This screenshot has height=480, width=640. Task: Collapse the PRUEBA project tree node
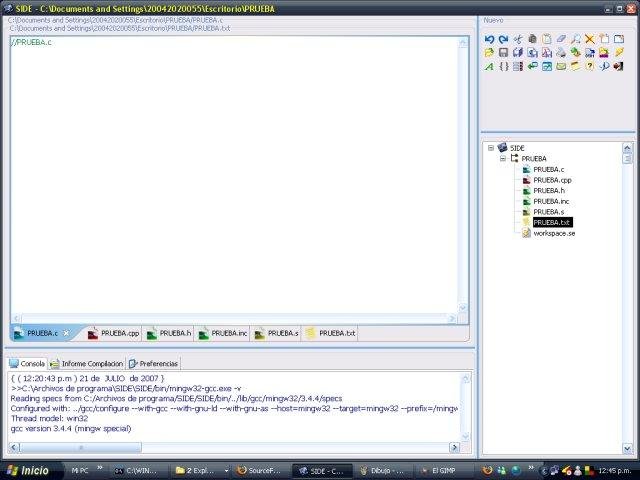(503, 158)
